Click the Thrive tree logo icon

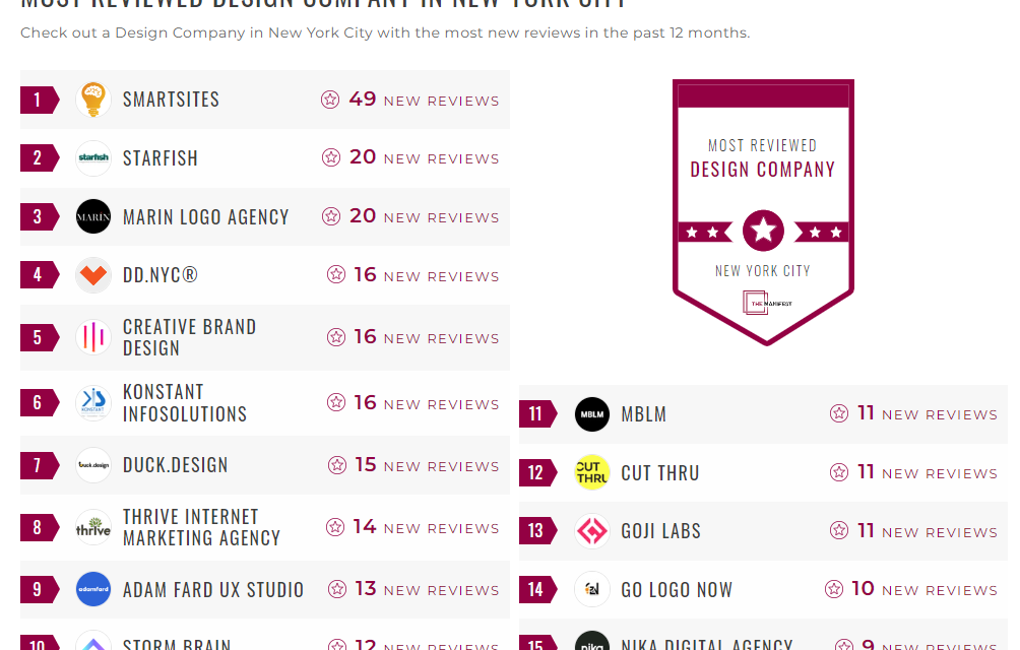coord(93,527)
